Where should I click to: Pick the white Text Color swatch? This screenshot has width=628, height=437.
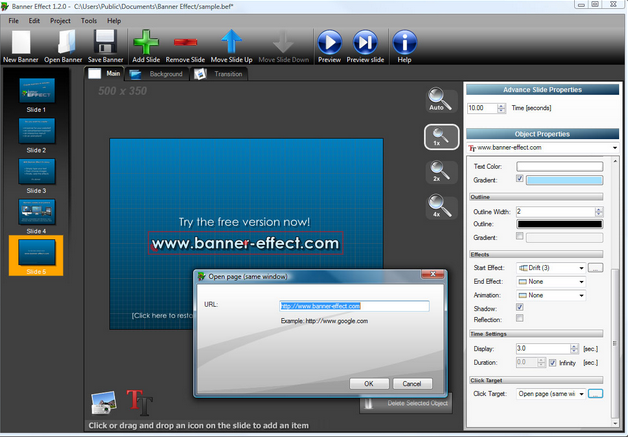560,166
